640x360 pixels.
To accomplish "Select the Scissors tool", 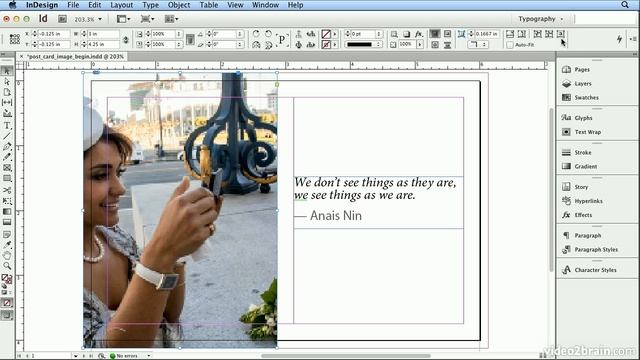I will pos(7,190).
